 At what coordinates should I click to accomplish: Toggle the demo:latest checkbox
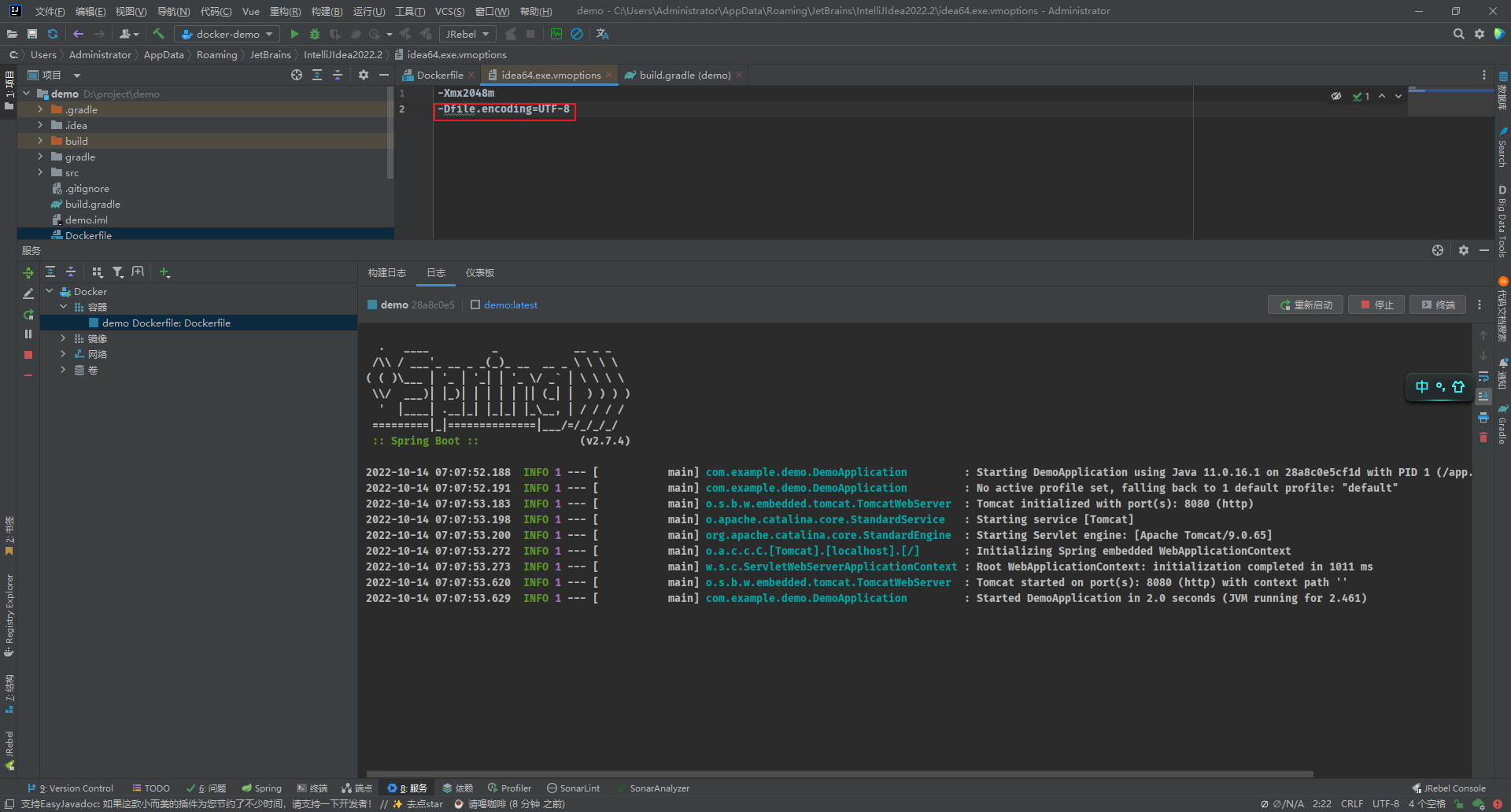(x=475, y=304)
